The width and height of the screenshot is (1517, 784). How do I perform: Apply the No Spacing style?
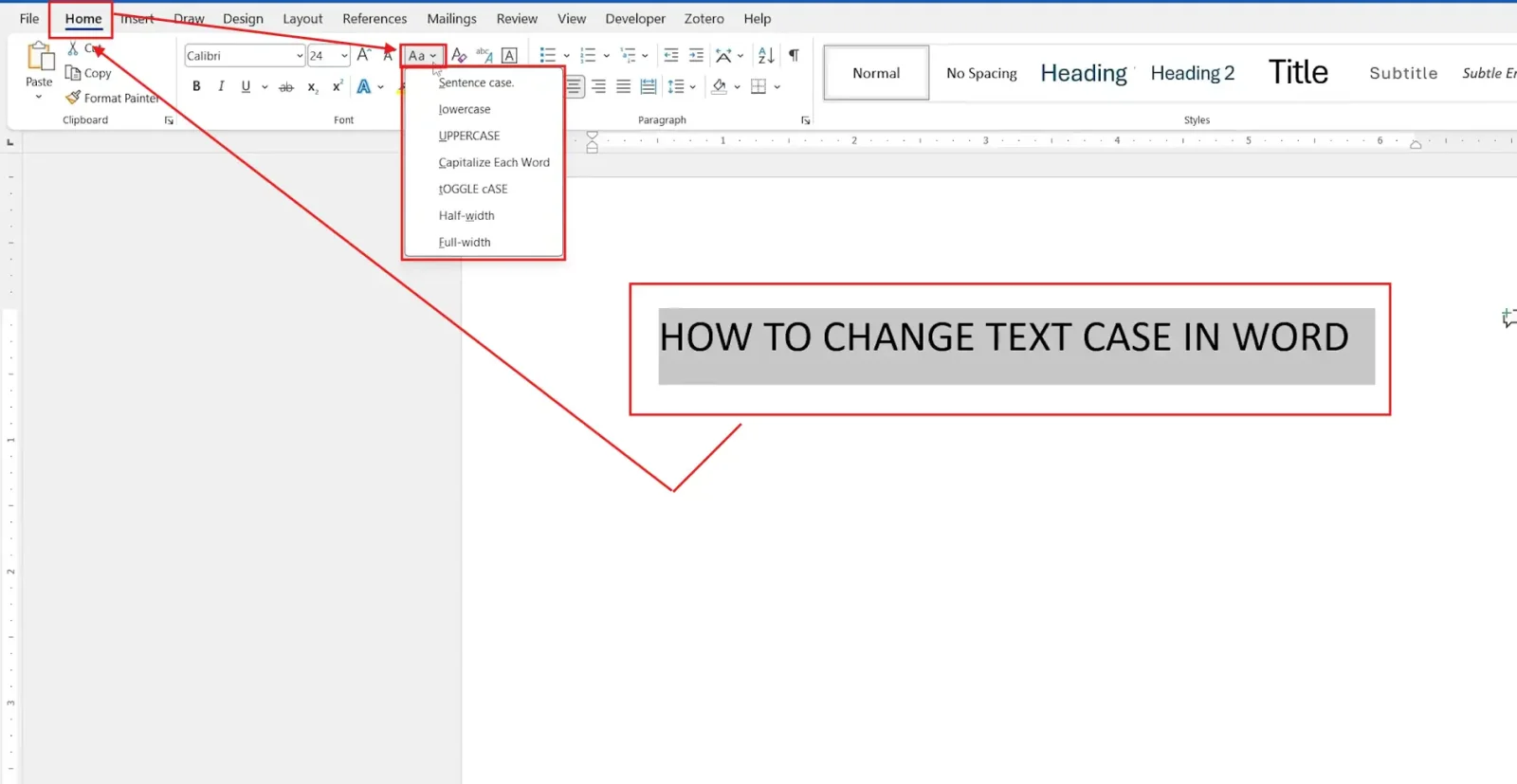981,73
